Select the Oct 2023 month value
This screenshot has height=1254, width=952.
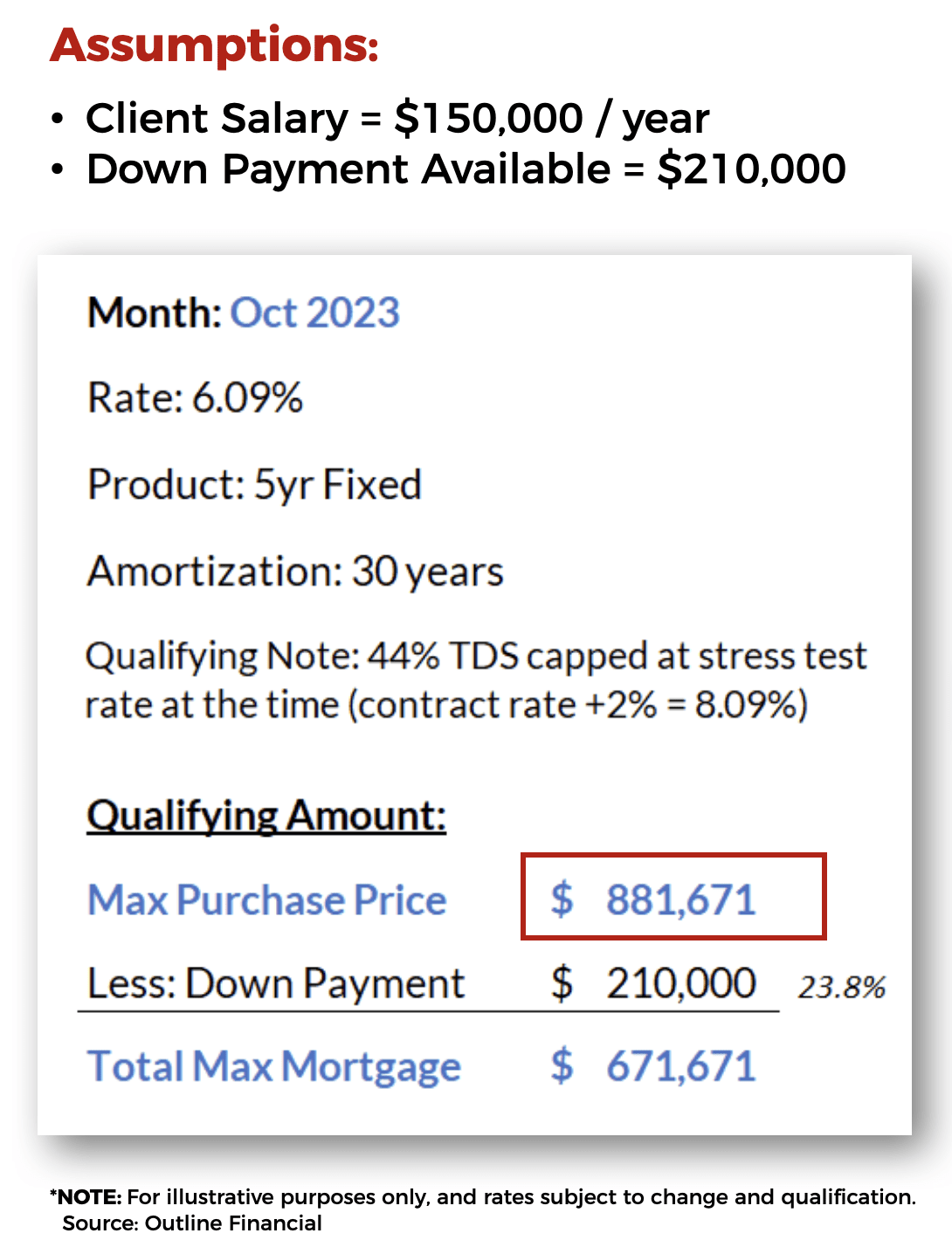pyautogui.click(x=314, y=313)
